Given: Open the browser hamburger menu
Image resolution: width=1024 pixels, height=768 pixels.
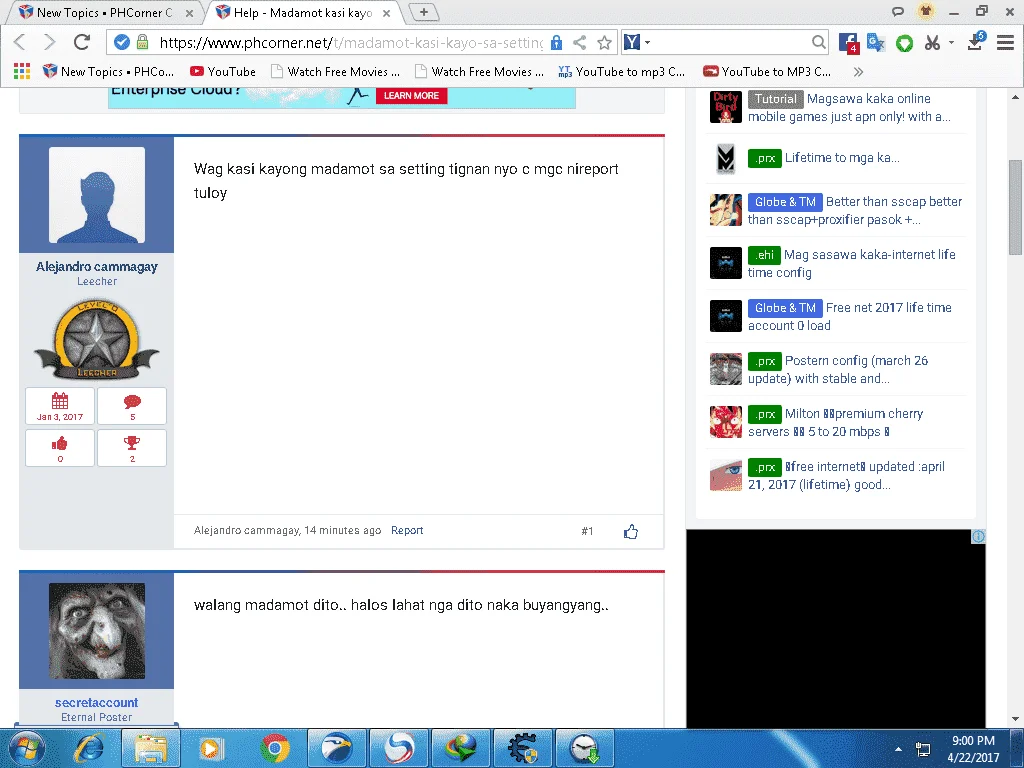Looking at the screenshot, I should pos(1005,42).
